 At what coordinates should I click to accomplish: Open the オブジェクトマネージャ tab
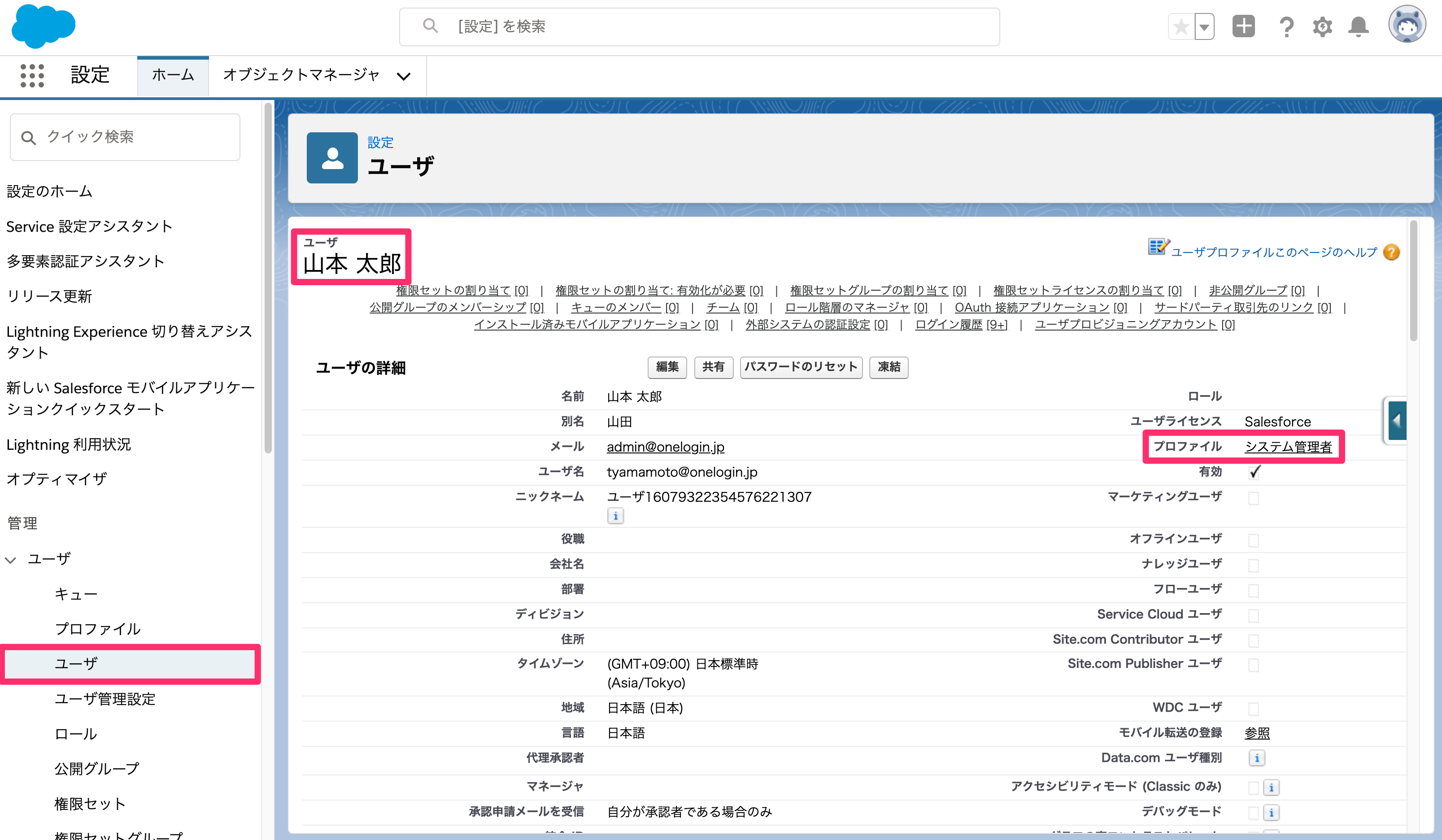[x=301, y=75]
